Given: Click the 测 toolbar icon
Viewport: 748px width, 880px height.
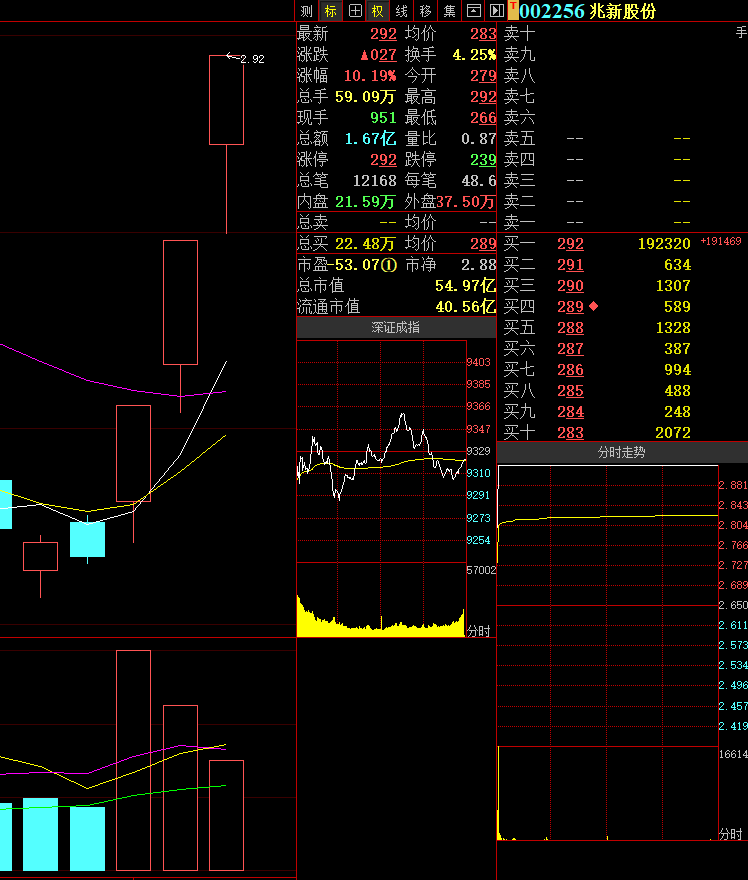Looking at the screenshot, I should (x=307, y=10).
